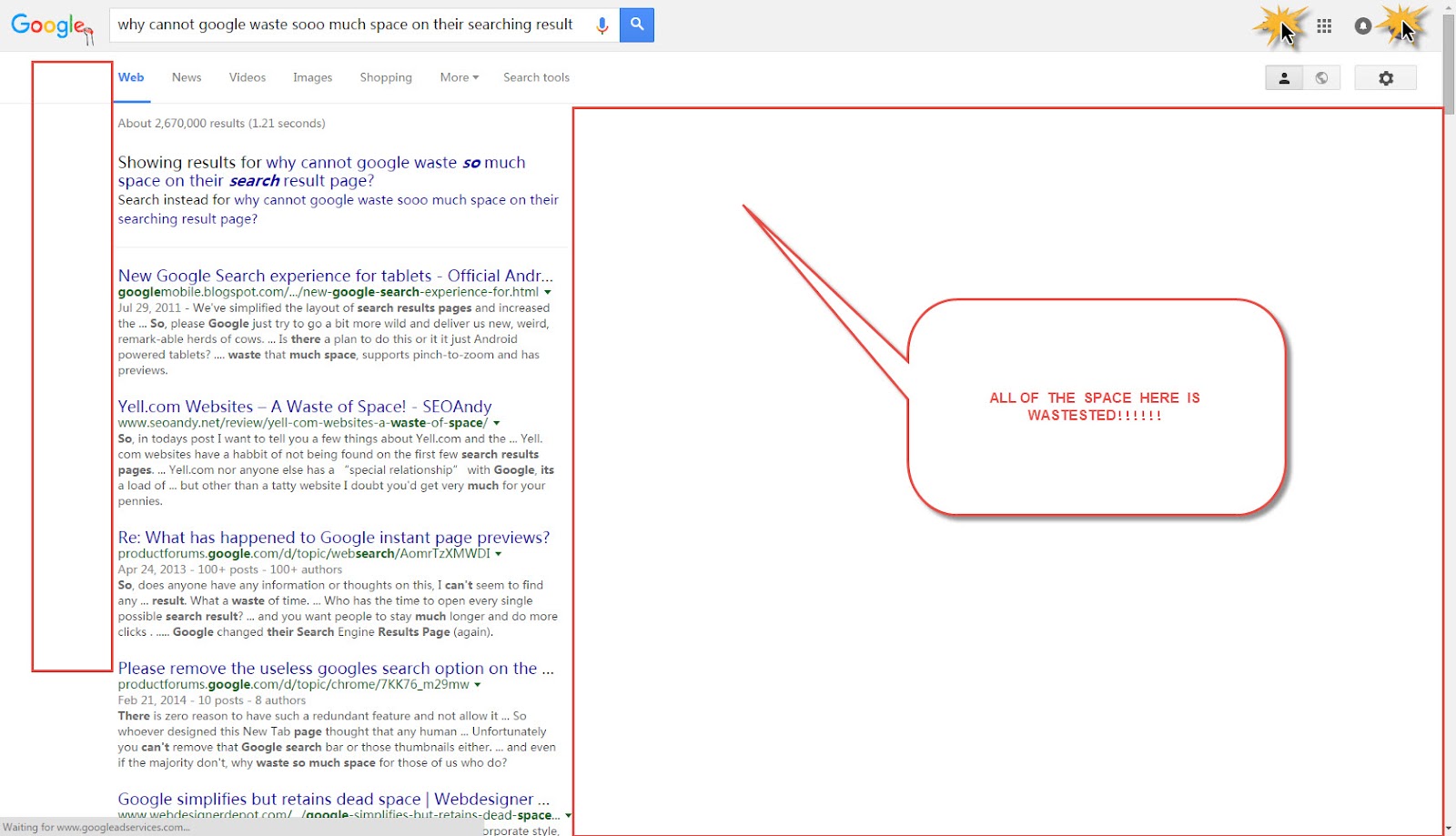Open the Google notifications bell
Screen dimensions: 1456x836
(x=1362, y=26)
